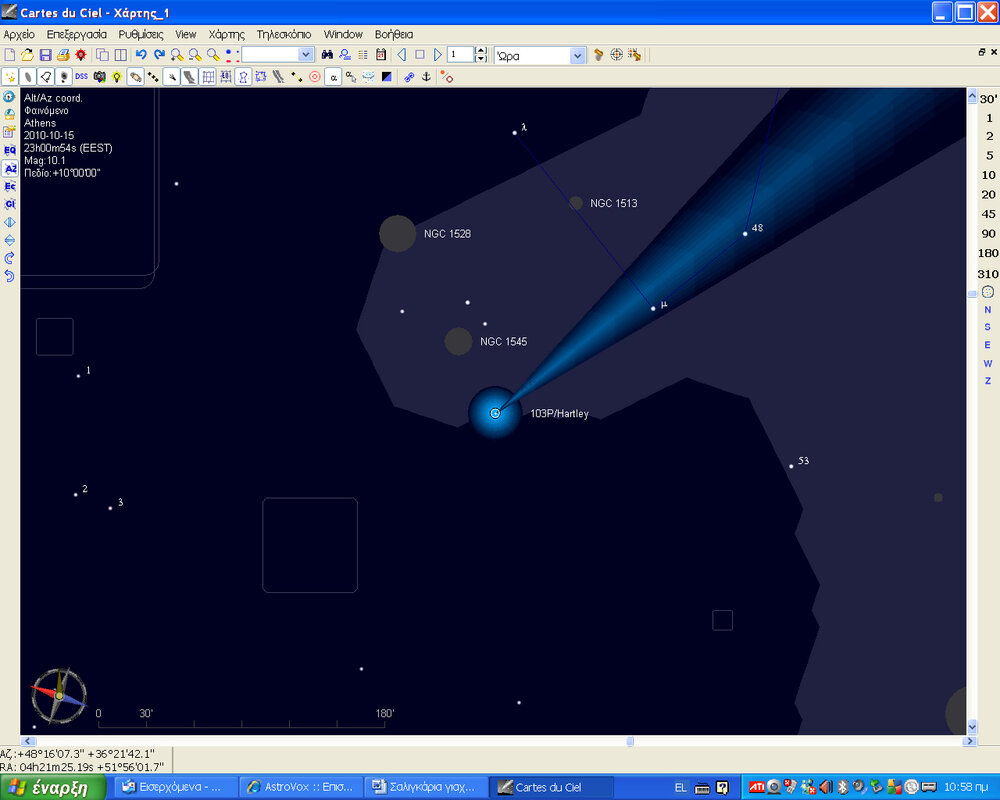Click the save floppy disk icon
This screenshot has height=800, width=1000.
point(45,55)
